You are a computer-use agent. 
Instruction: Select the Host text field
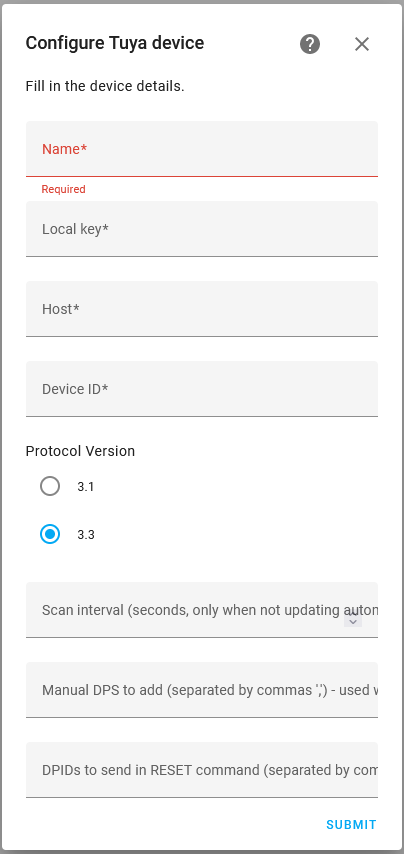pyautogui.click(x=201, y=309)
